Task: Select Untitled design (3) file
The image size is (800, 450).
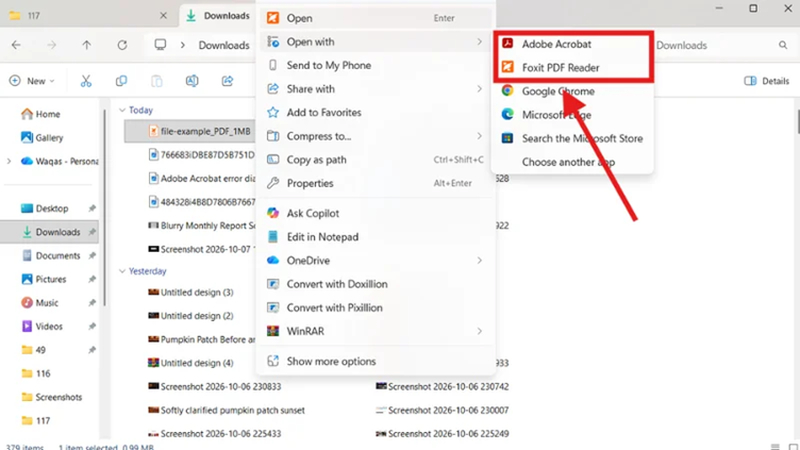Action: [x=191, y=292]
